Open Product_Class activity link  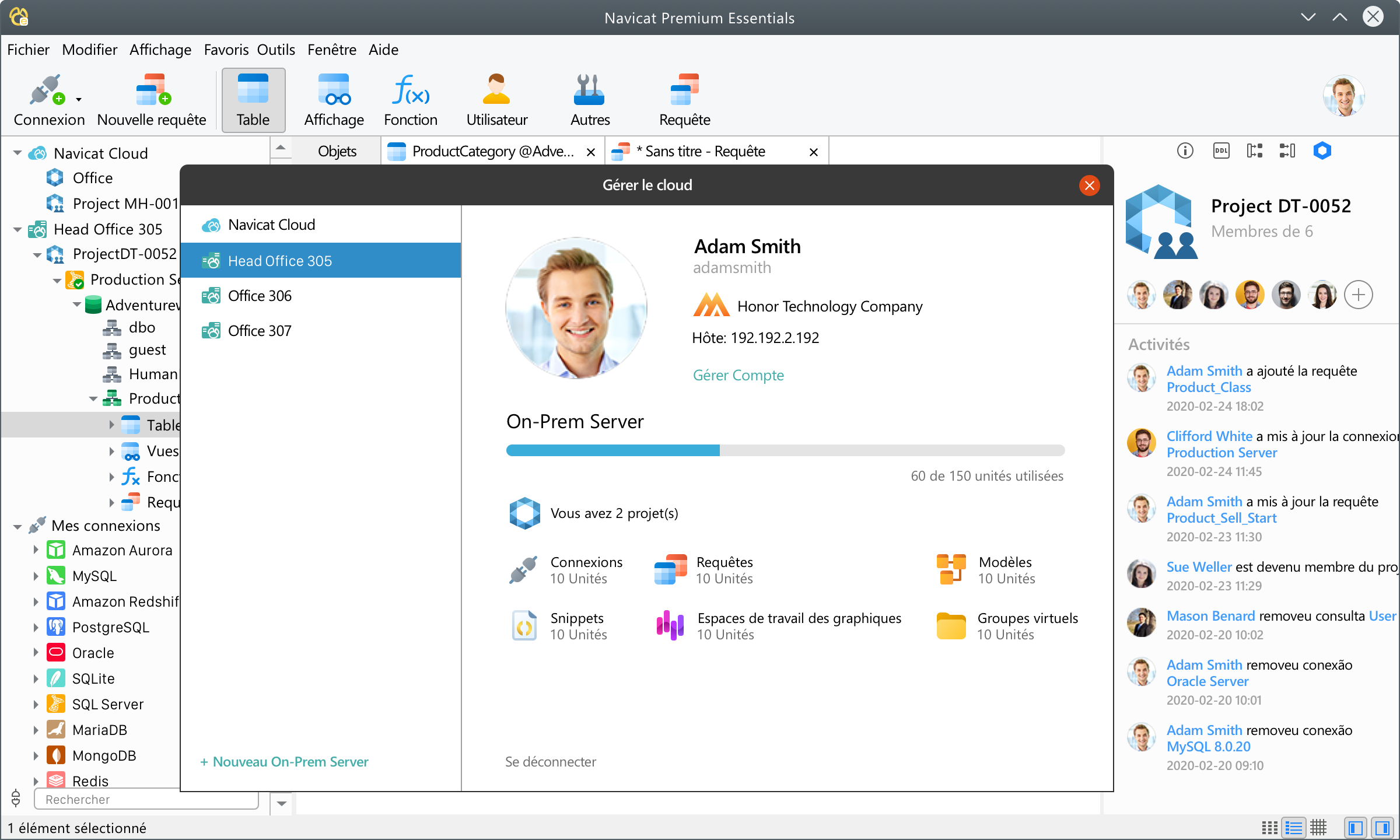(x=1209, y=387)
